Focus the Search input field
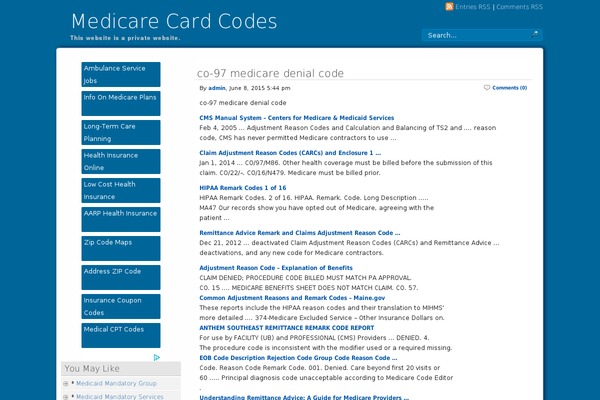This screenshot has width=600, height=400. pos(476,35)
